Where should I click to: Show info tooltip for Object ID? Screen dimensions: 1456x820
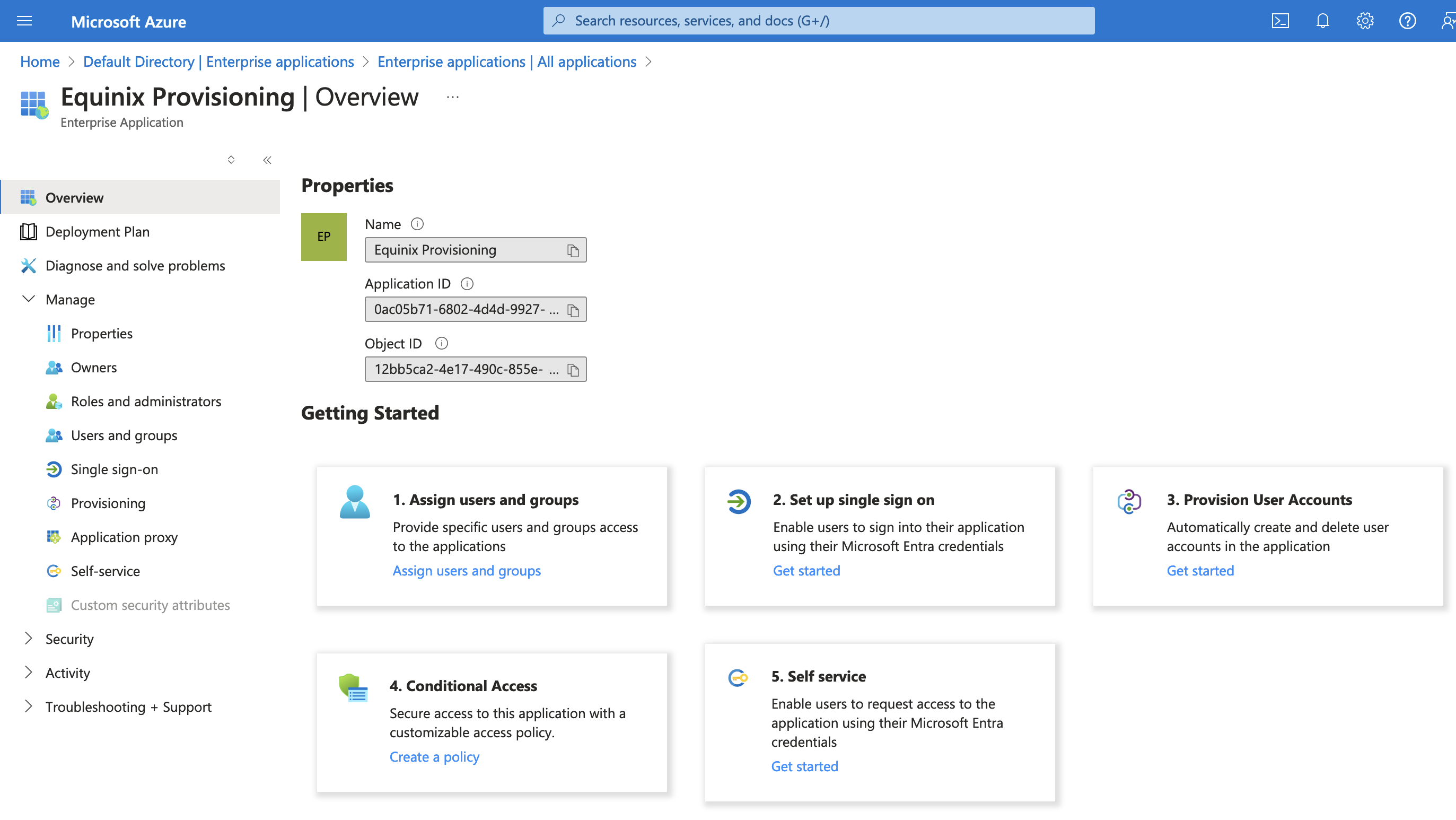pyautogui.click(x=442, y=343)
